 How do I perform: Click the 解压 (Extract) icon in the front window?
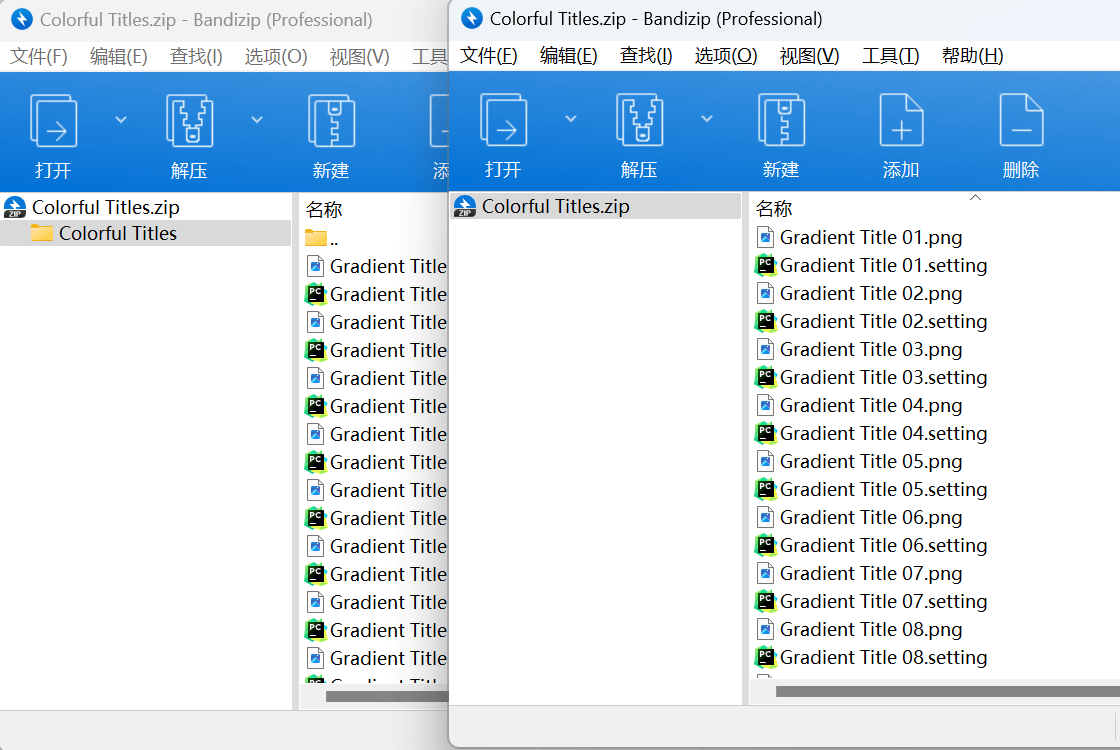[639, 120]
